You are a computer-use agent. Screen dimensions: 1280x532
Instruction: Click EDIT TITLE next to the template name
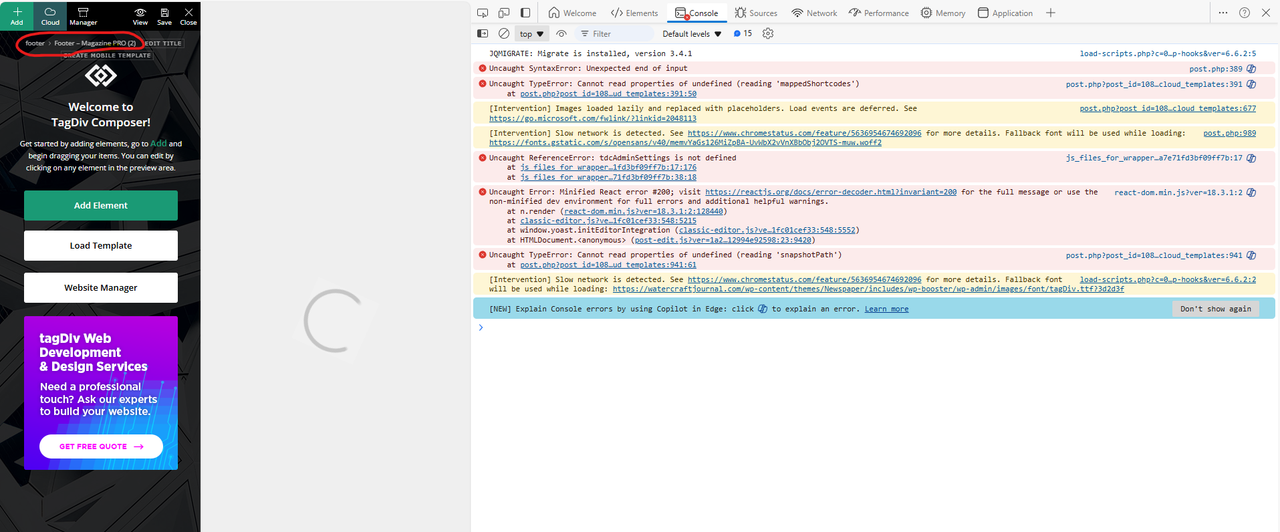click(x=164, y=44)
